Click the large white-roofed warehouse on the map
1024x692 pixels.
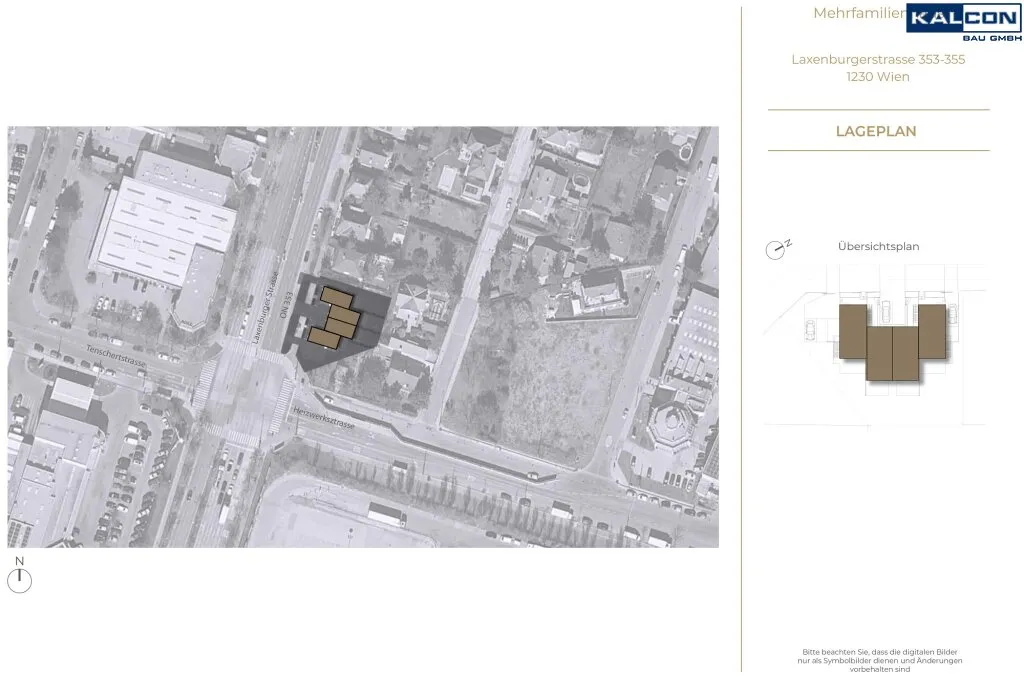pos(163,227)
